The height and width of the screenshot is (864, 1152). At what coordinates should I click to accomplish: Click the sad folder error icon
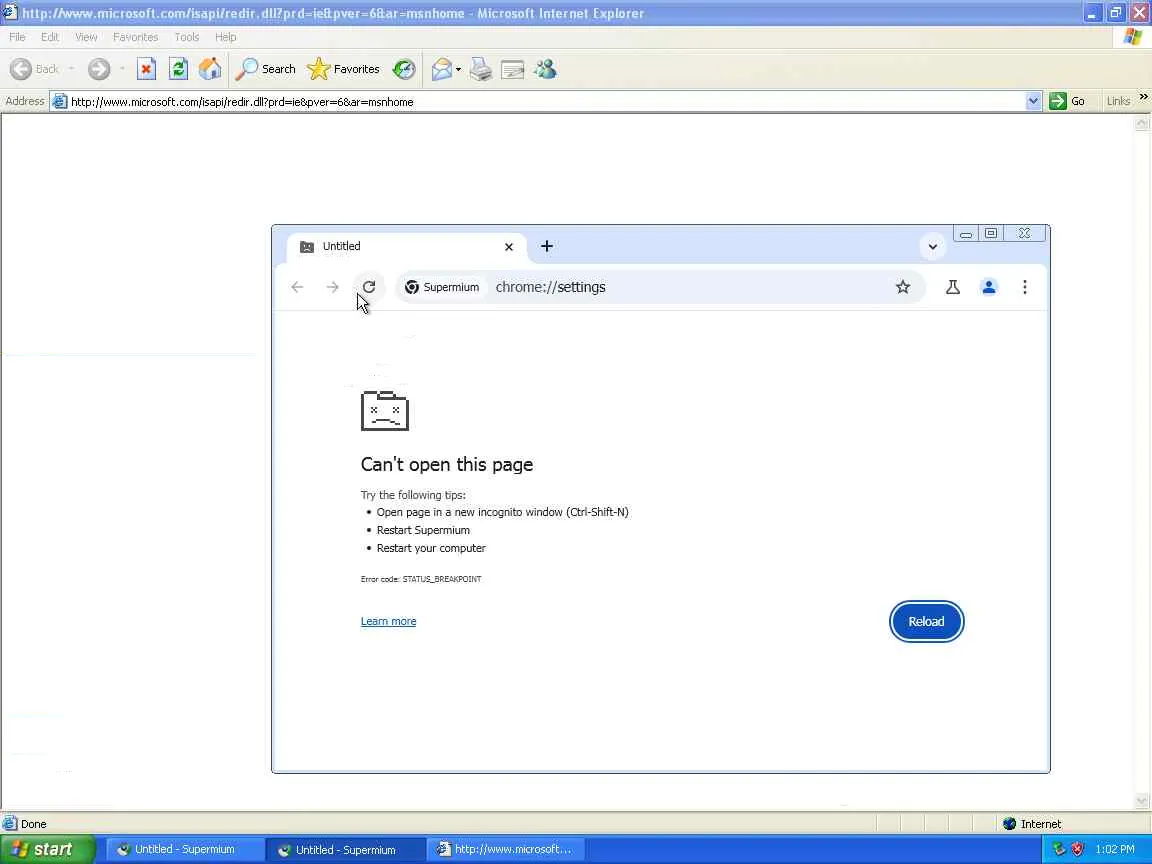point(384,411)
